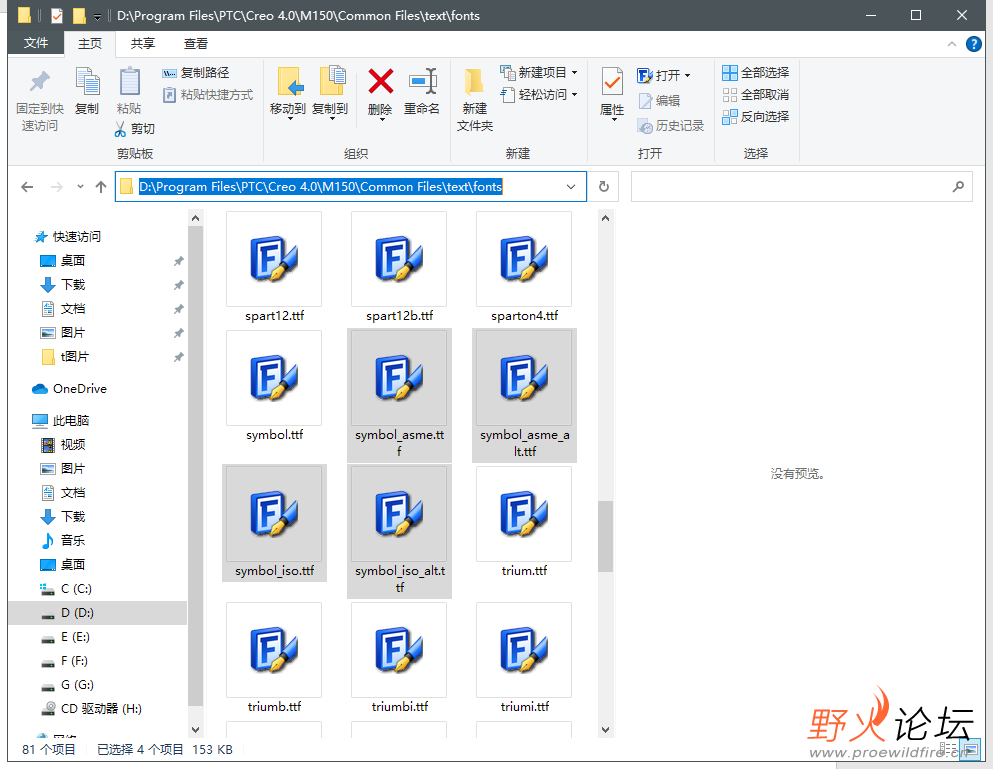This screenshot has height=769, width=993.
Task: Click the file list scrollbar thumb
Action: (605, 537)
